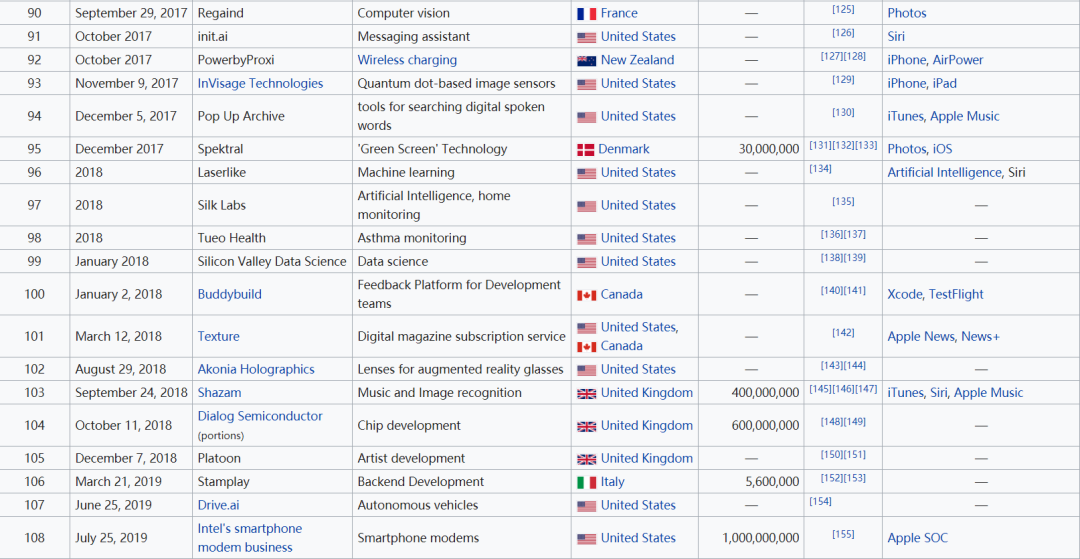
Task: Click the UK flag in Platoon row
Action: pos(586,459)
